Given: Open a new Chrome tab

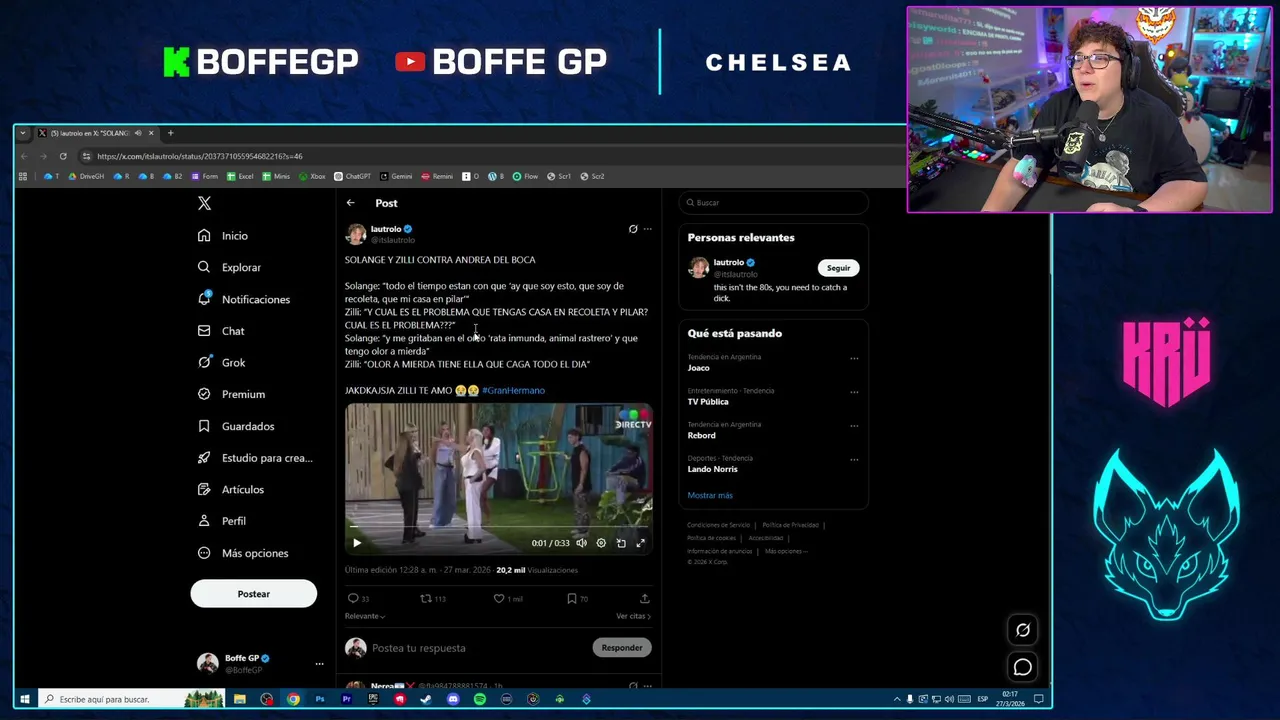Looking at the screenshot, I should click(170, 133).
